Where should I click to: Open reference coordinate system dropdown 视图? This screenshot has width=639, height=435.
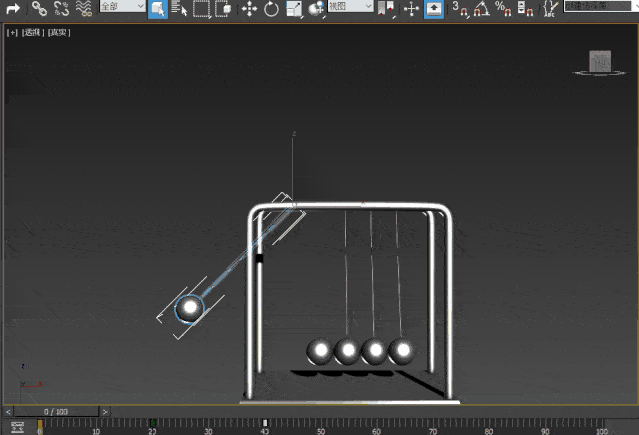pos(350,6)
